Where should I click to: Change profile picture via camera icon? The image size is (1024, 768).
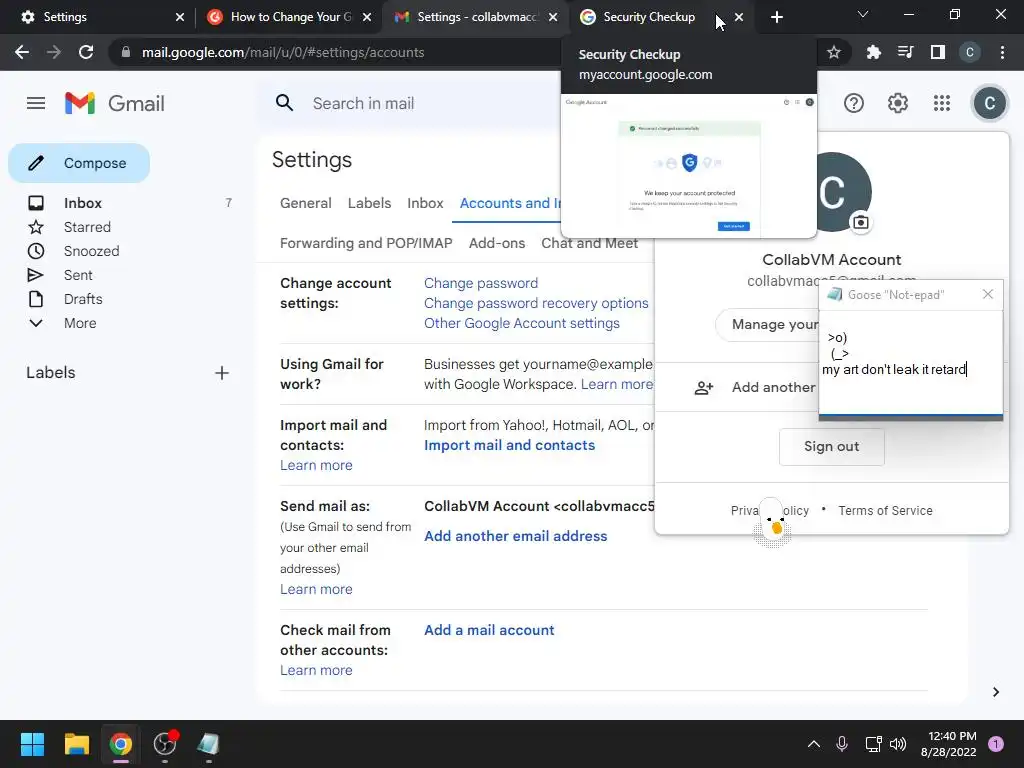(x=861, y=223)
